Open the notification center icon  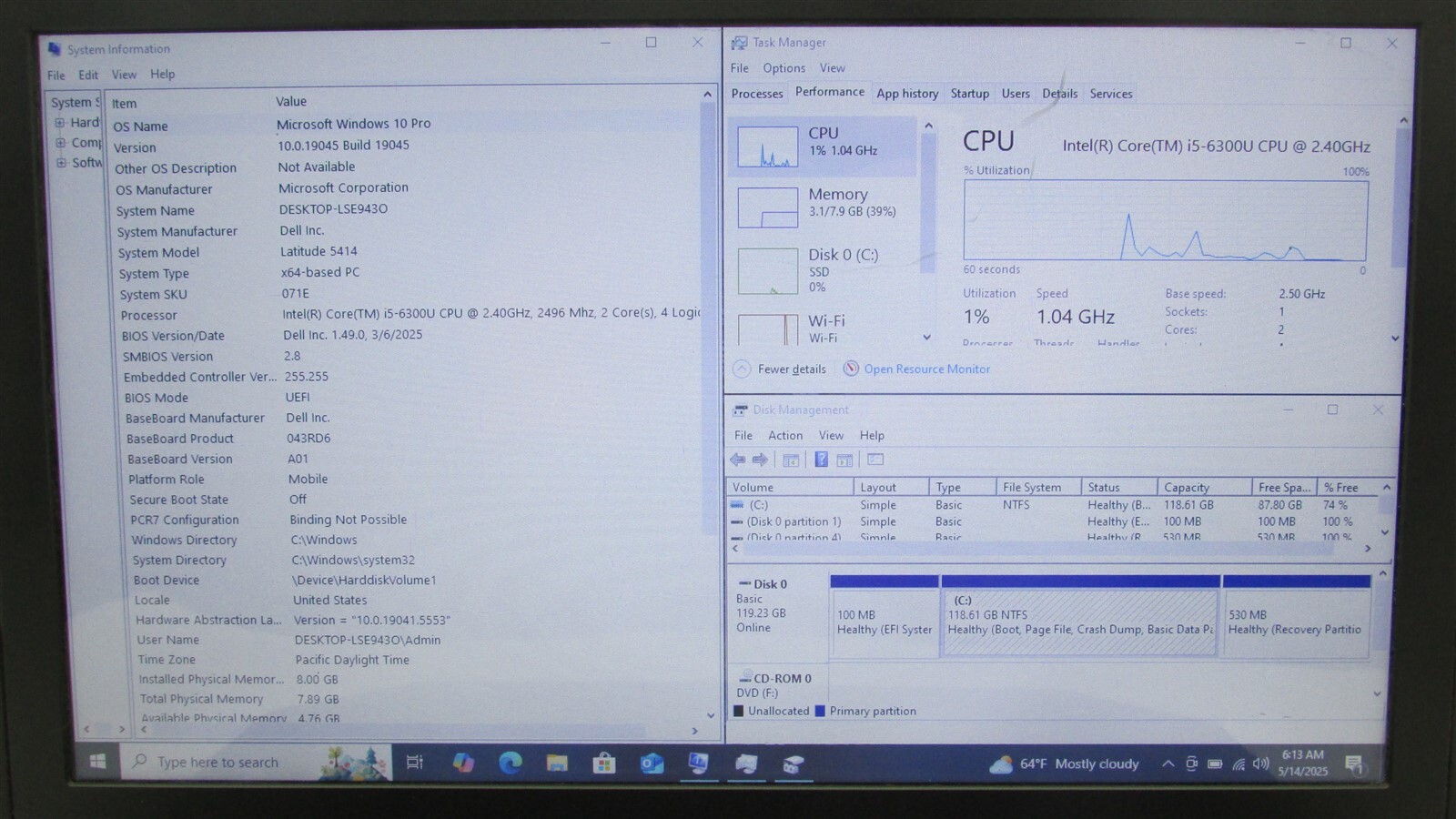(1354, 765)
